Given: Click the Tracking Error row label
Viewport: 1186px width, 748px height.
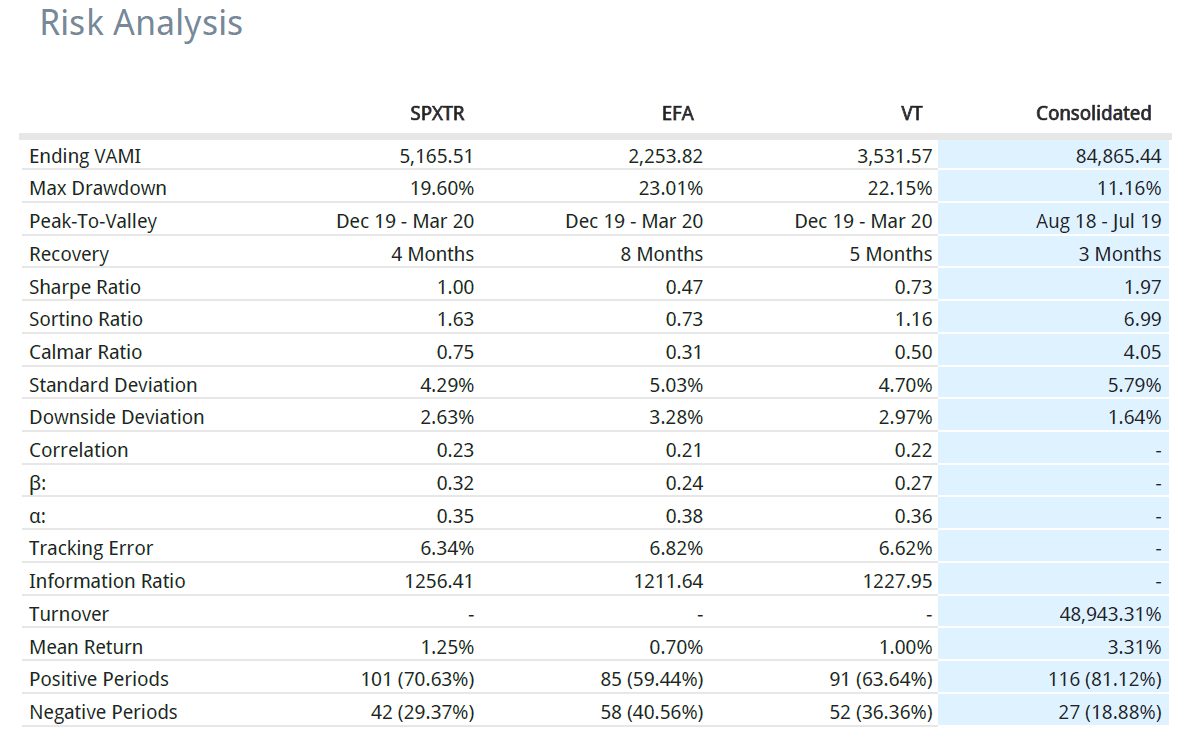Looking at the screenshot, I should [x=91, y=548].
